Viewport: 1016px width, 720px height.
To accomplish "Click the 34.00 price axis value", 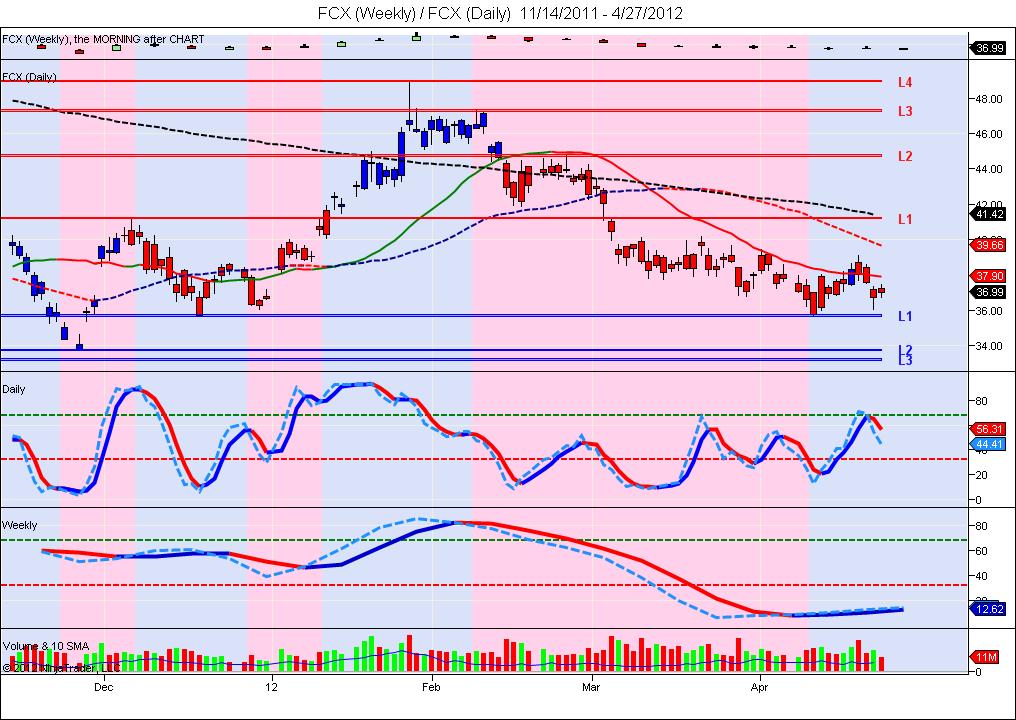I will click(989, 346).
